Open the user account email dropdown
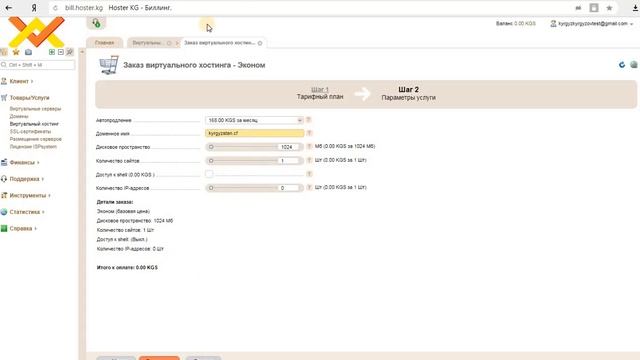Image resolution: width=640 pixels, height=360 pixels. tap(591, 24)
